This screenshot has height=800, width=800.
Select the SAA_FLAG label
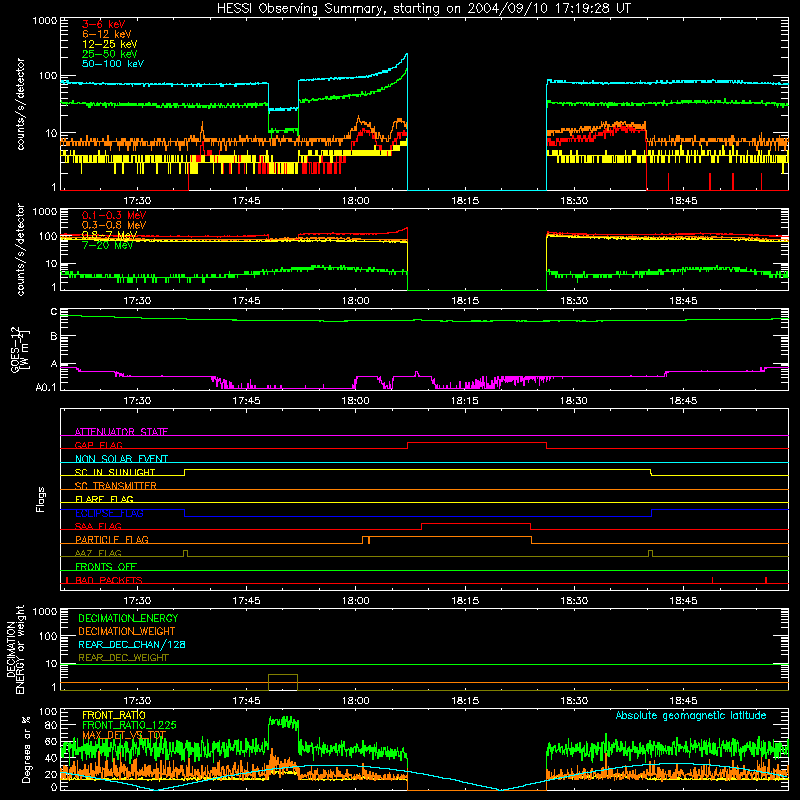(98, 526)
